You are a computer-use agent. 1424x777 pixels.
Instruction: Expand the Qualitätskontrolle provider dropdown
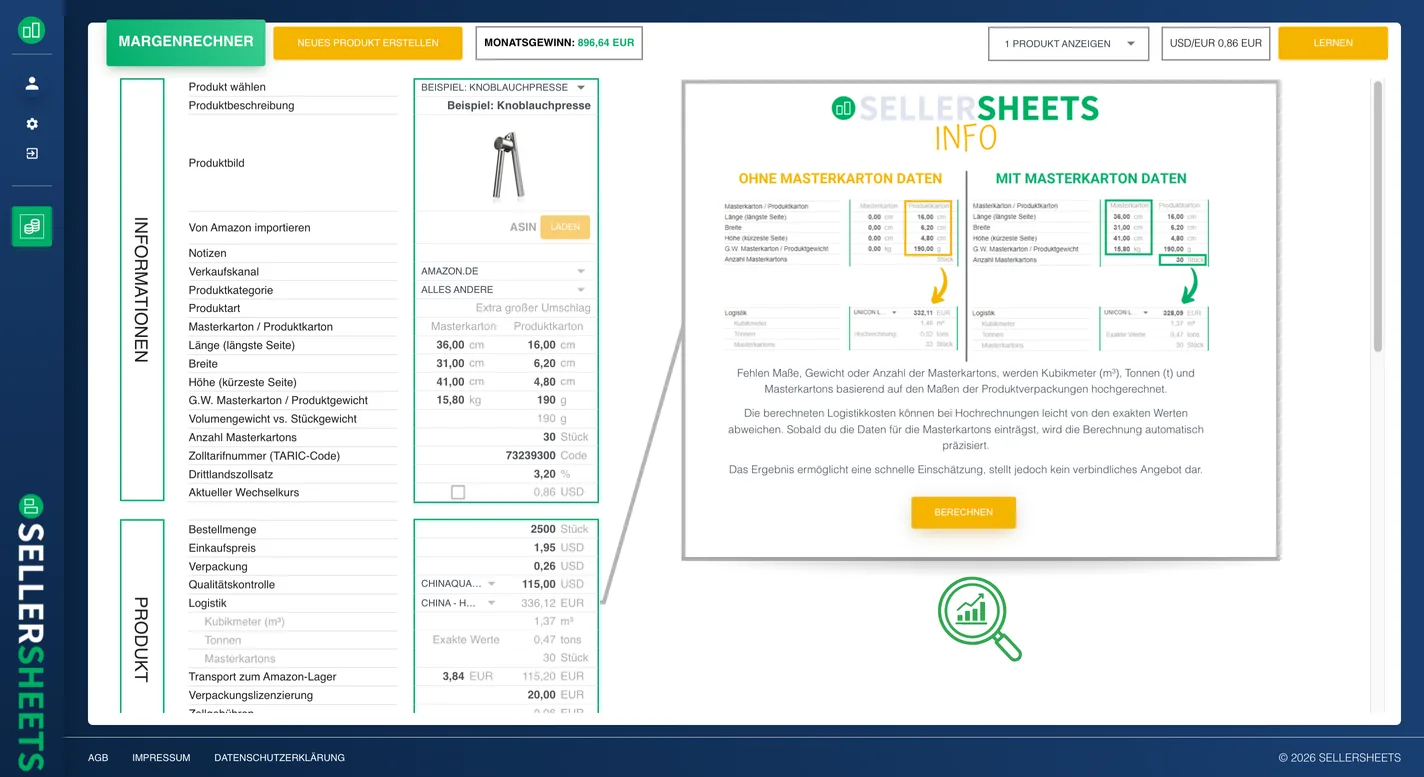click(x=458, y=584)
